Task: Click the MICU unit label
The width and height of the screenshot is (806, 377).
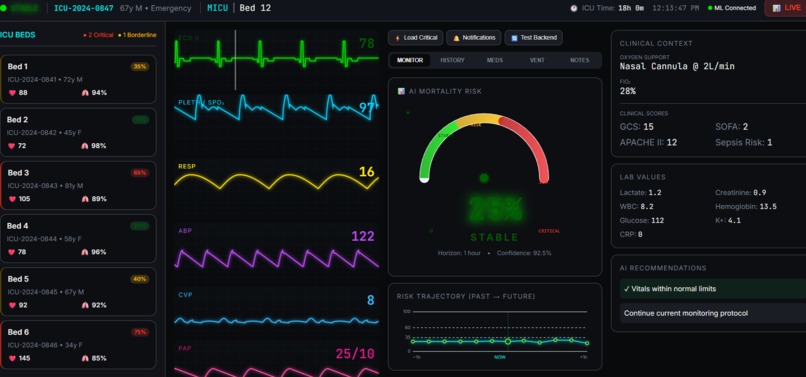Action: tap(217, 8)
